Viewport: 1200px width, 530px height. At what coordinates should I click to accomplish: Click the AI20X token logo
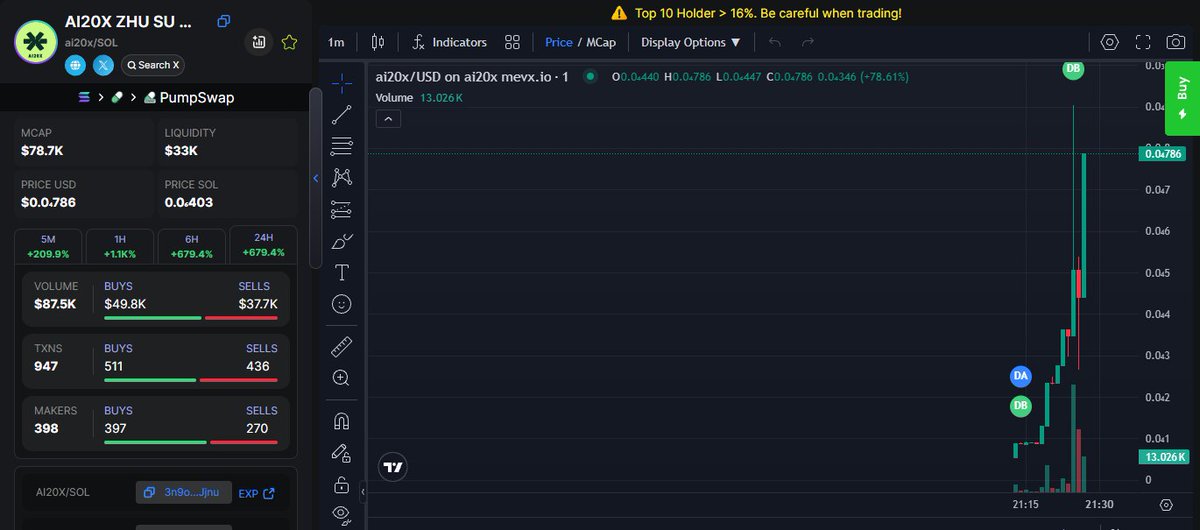pos(35,42)
